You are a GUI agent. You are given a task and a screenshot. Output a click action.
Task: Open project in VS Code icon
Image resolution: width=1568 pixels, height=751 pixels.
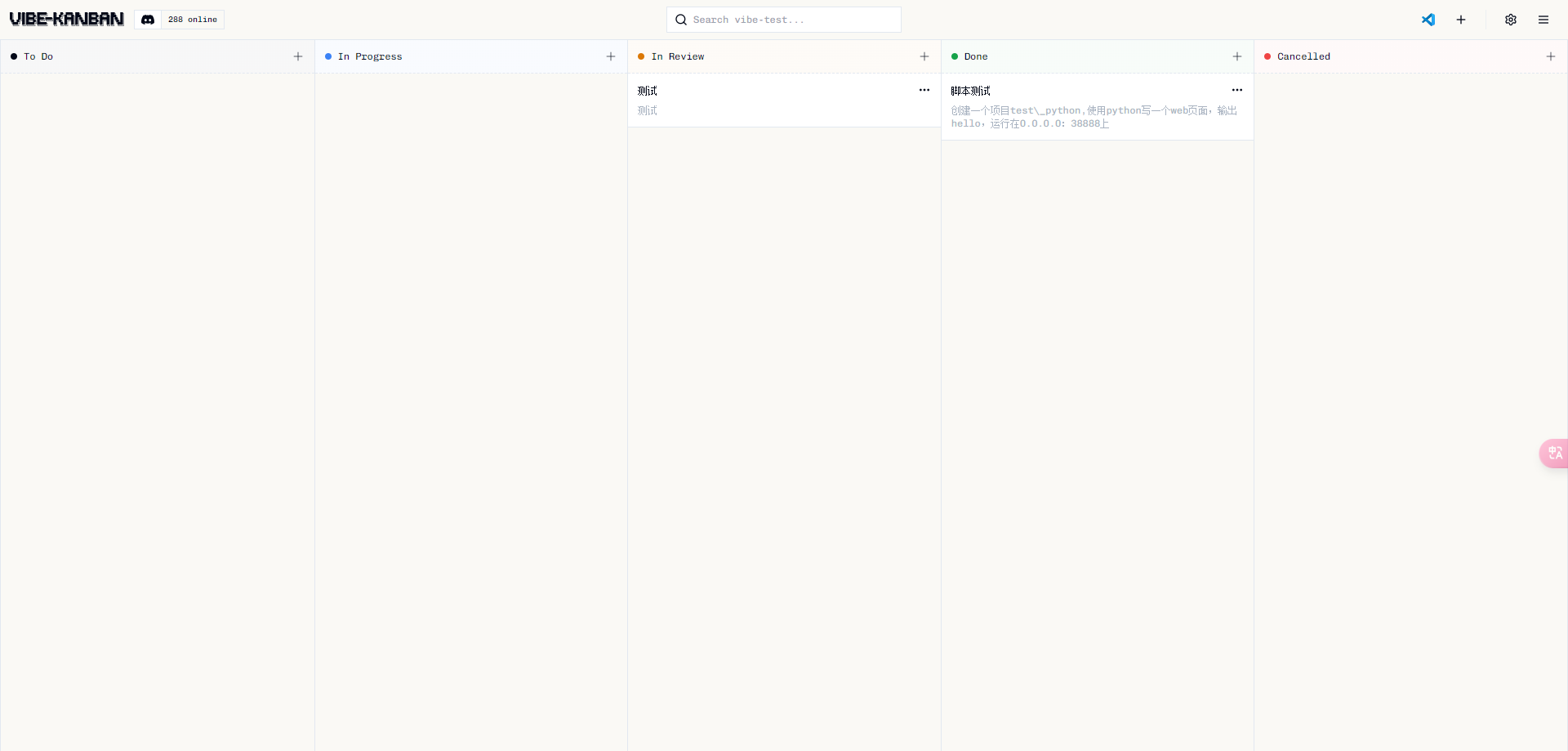coord(1428,20)
